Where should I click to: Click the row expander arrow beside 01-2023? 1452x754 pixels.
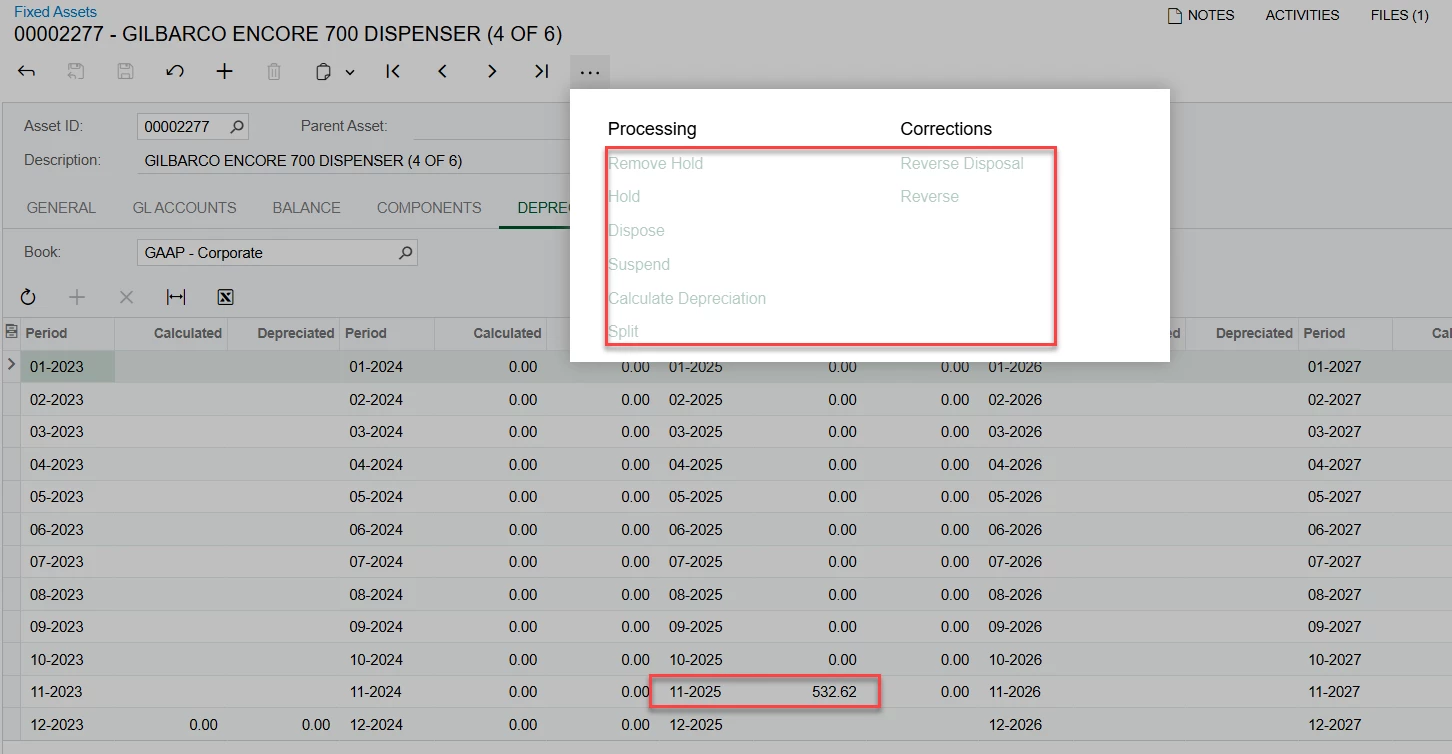11,365
